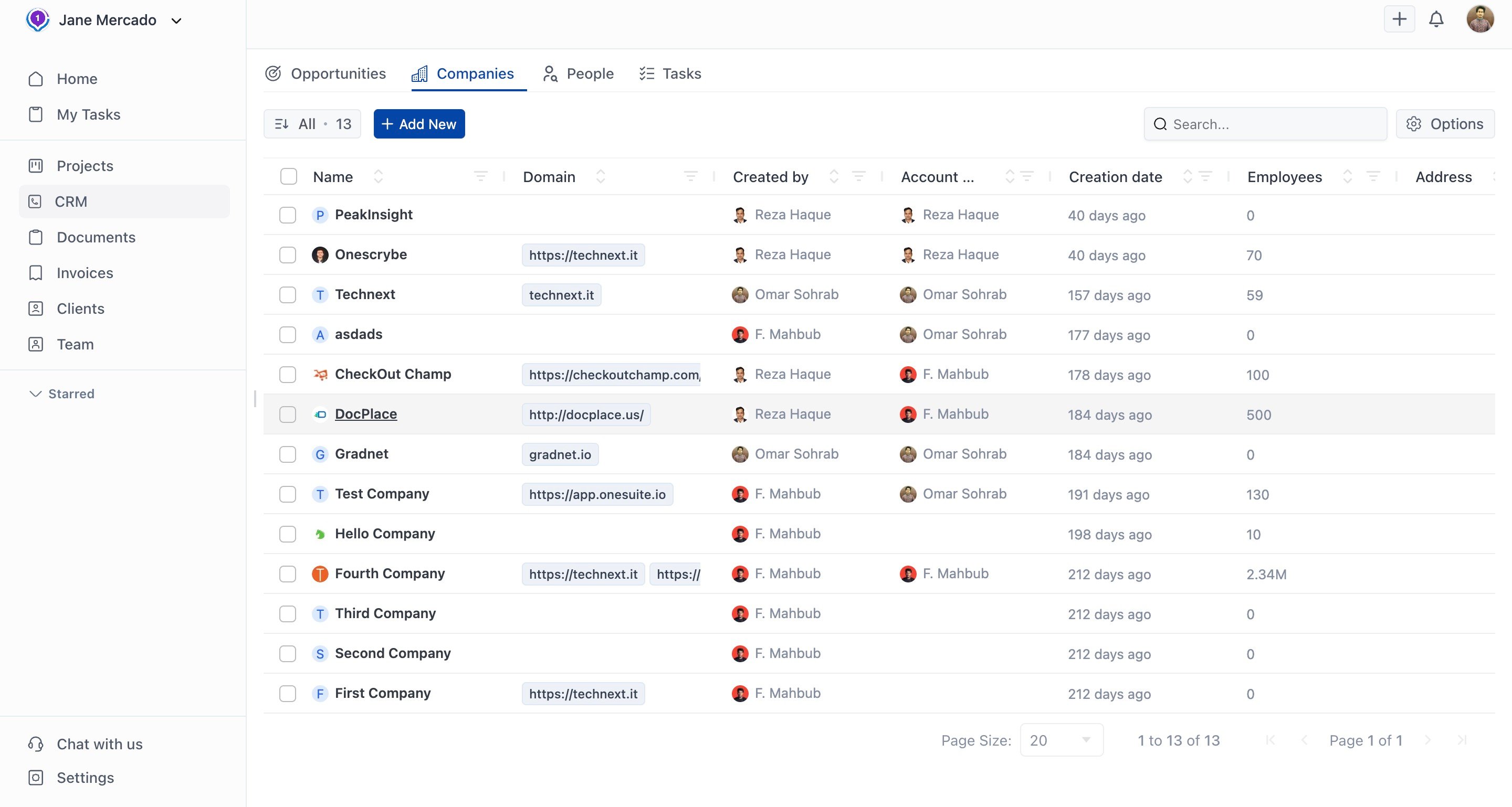Click the Add New button

[419, 124]
